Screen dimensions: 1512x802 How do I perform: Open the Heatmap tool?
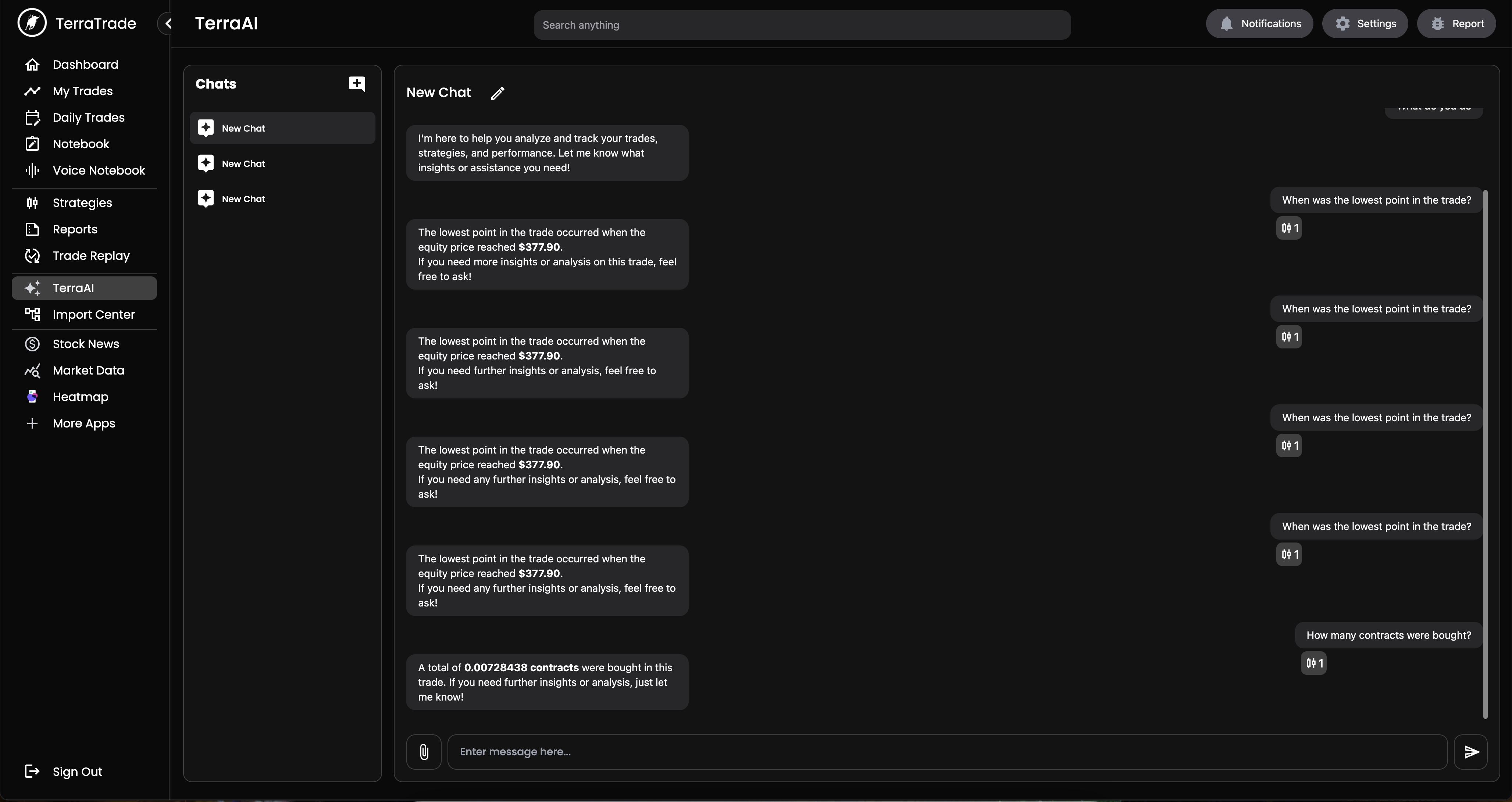32,397
